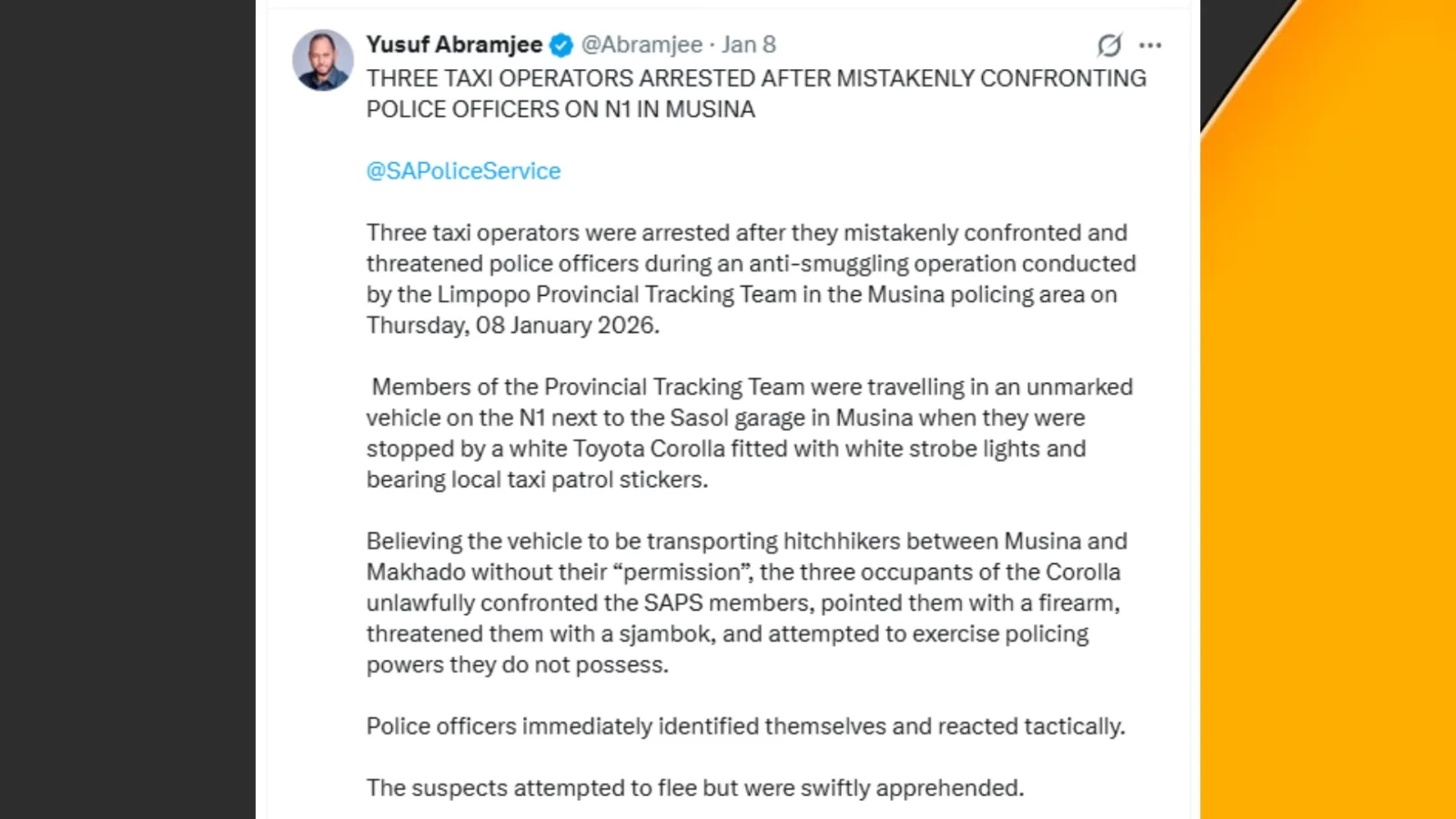Click the capitalised THREE TAXI OPERATORS headline
This screenshot has height=819, width=1456.
tap(755, 79)
